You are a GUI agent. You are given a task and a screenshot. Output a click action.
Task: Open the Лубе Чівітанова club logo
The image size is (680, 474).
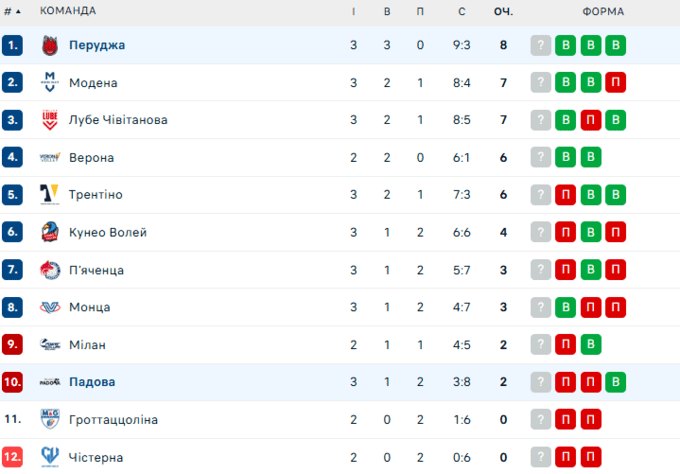(50, 120)
